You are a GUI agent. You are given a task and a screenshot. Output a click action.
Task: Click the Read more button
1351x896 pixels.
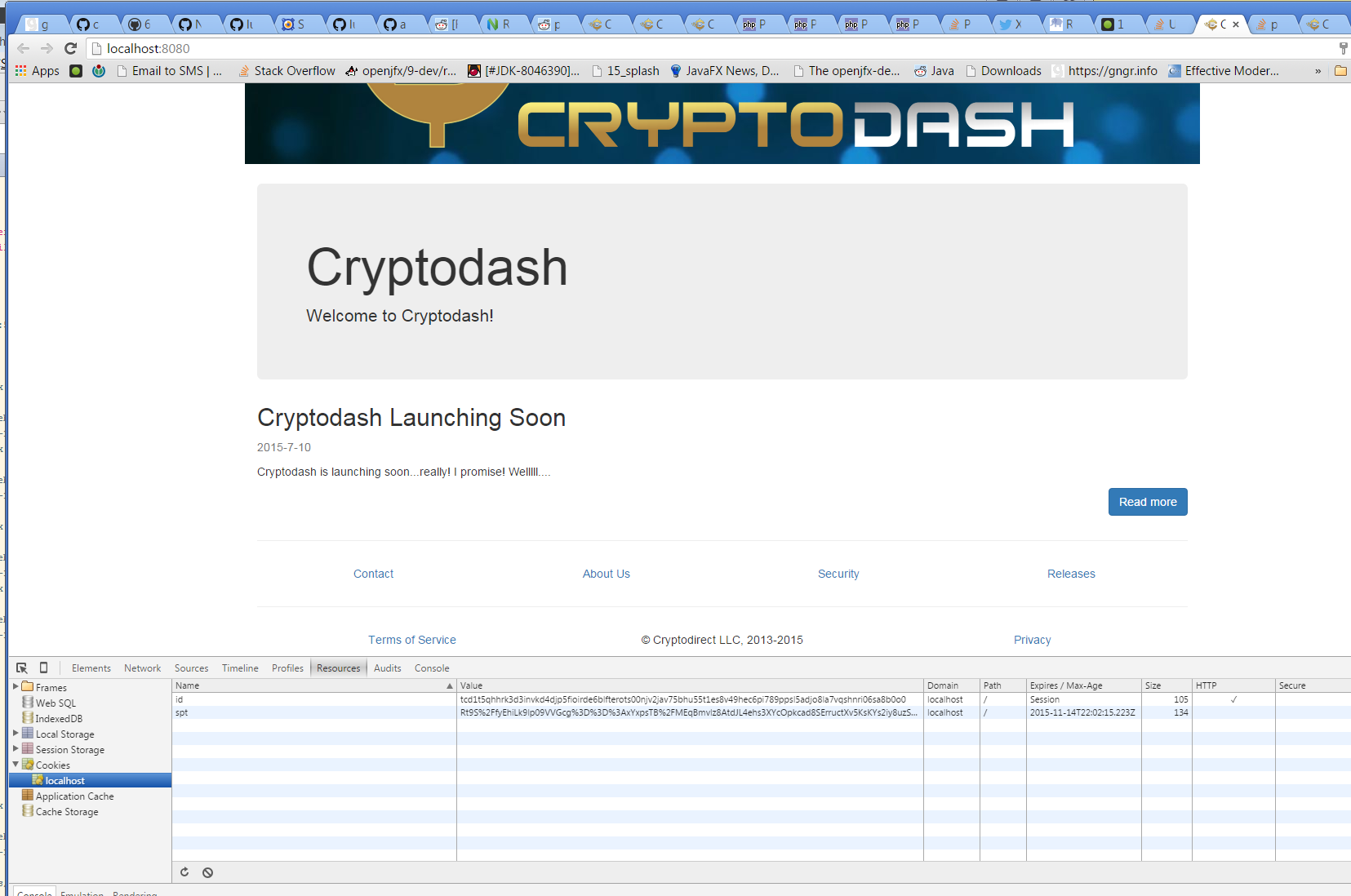[1148, 502]
